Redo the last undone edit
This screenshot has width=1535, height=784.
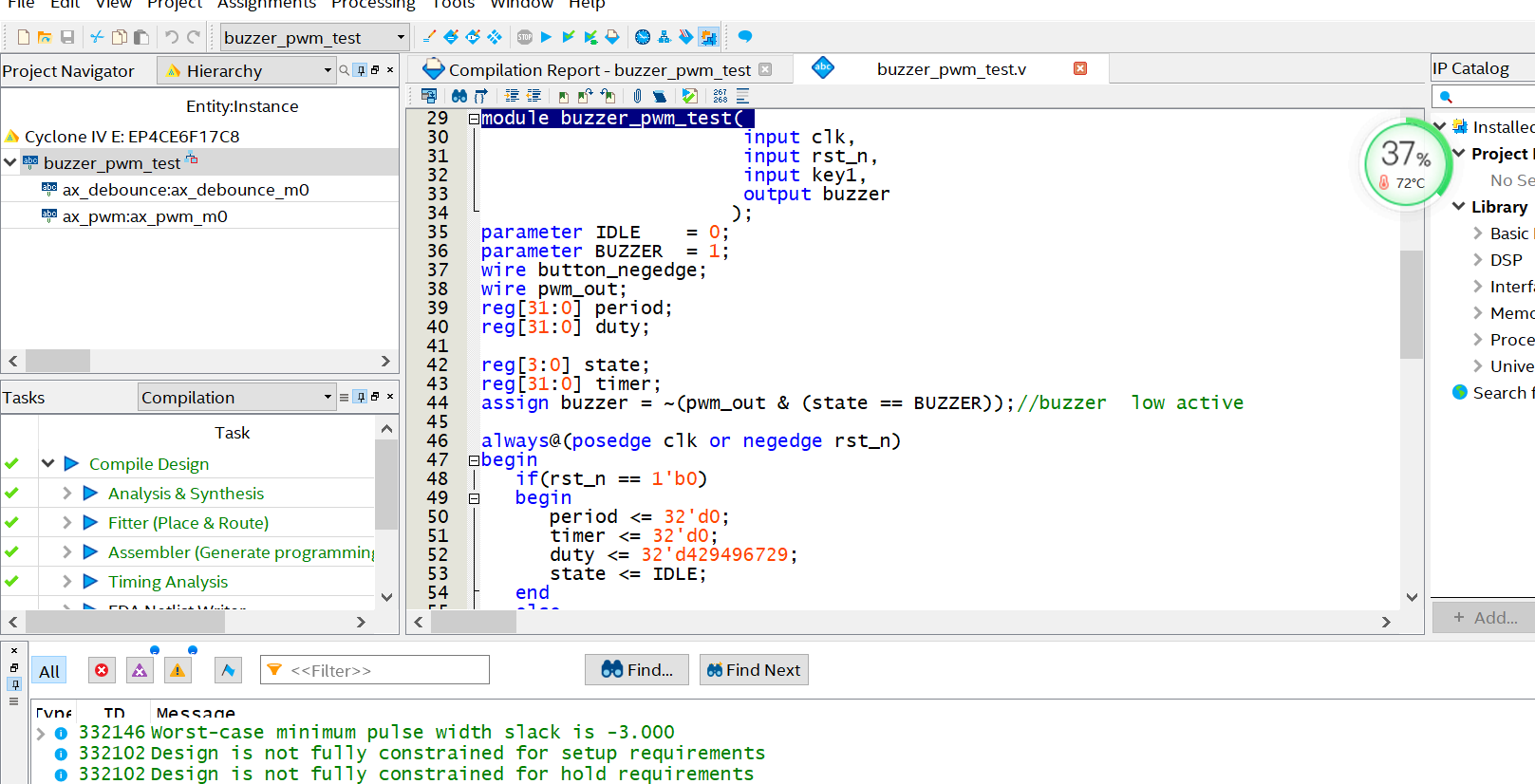tap(194, 37)
